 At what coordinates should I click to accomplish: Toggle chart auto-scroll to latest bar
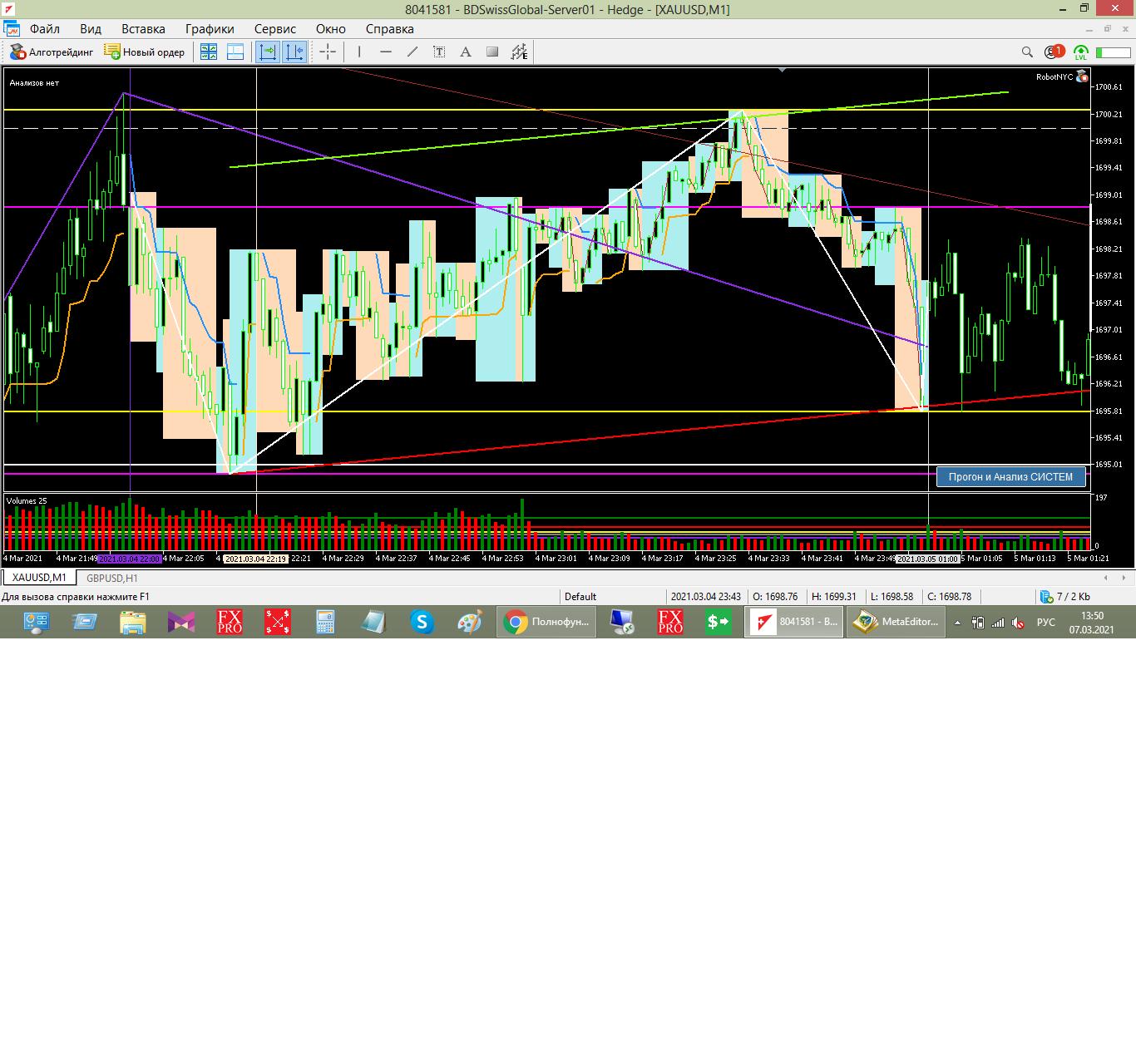tap(268, 52)
